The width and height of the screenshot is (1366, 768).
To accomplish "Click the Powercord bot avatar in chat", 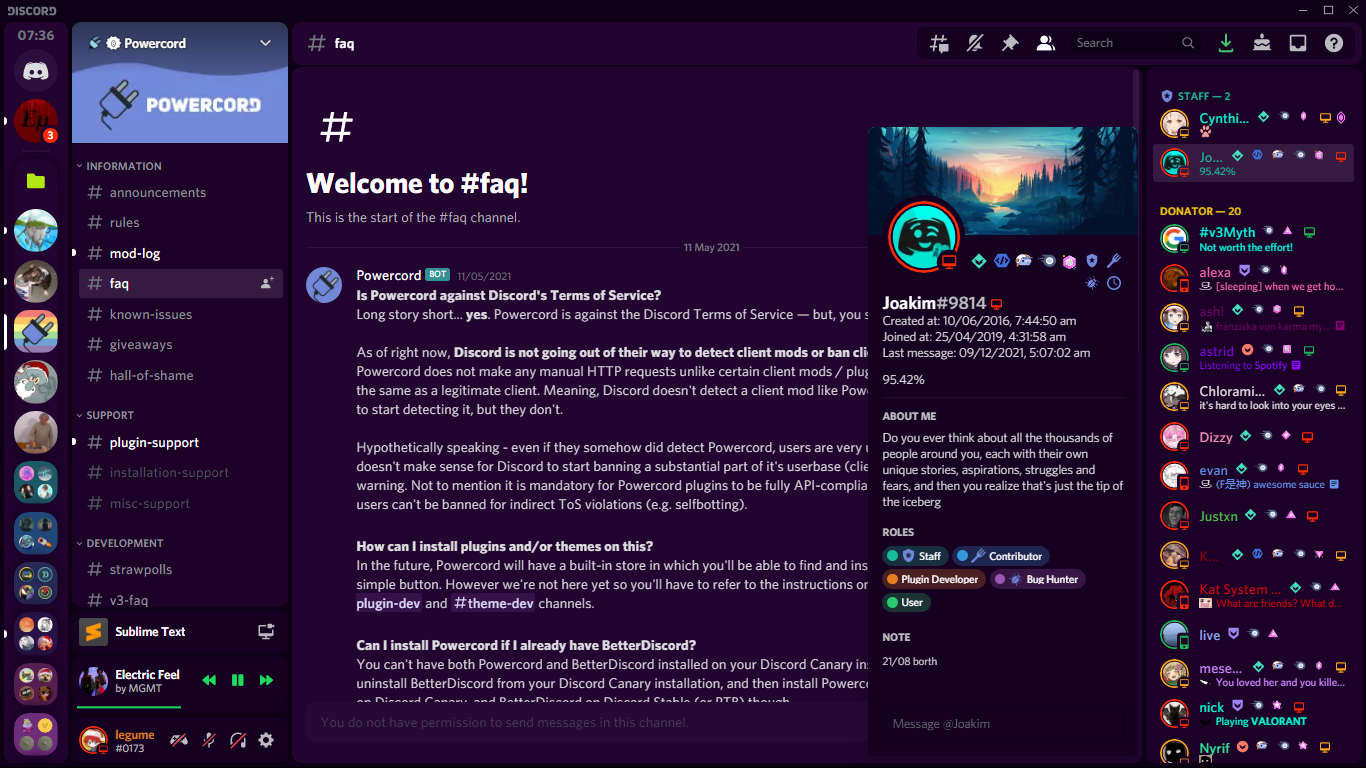I will click(x=325, y=286).
